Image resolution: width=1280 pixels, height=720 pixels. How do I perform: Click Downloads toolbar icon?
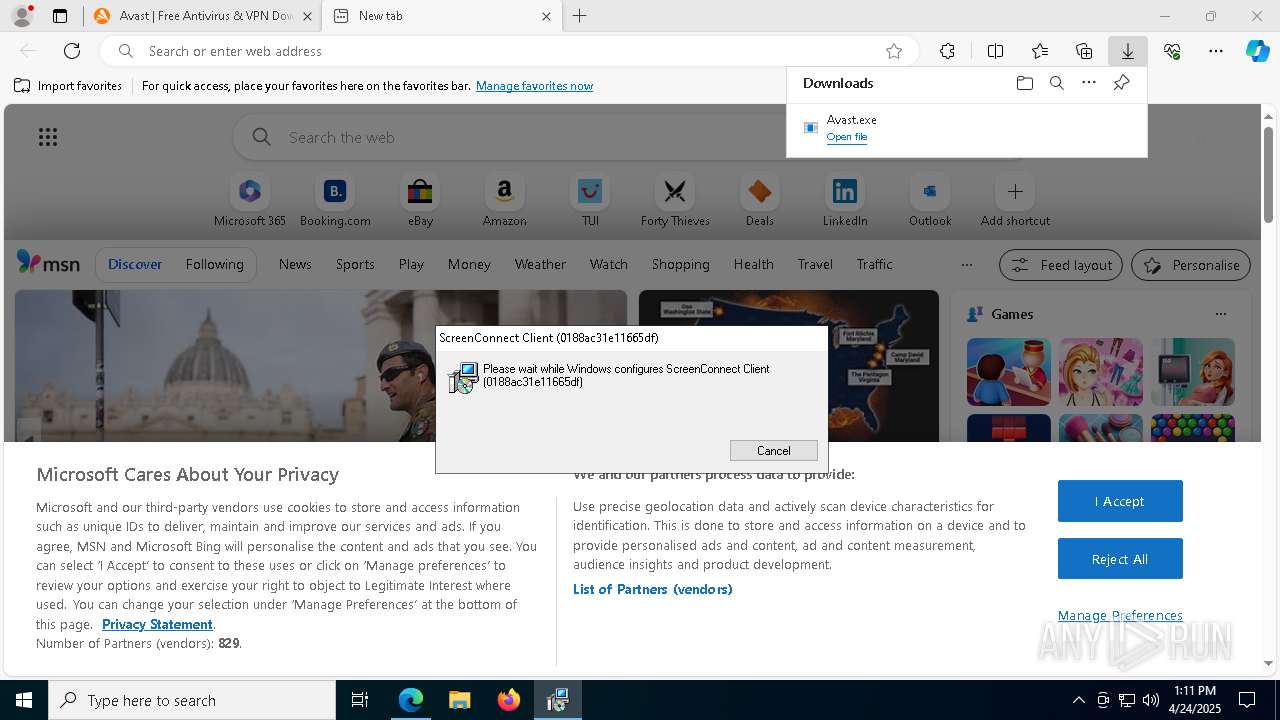1127,51
